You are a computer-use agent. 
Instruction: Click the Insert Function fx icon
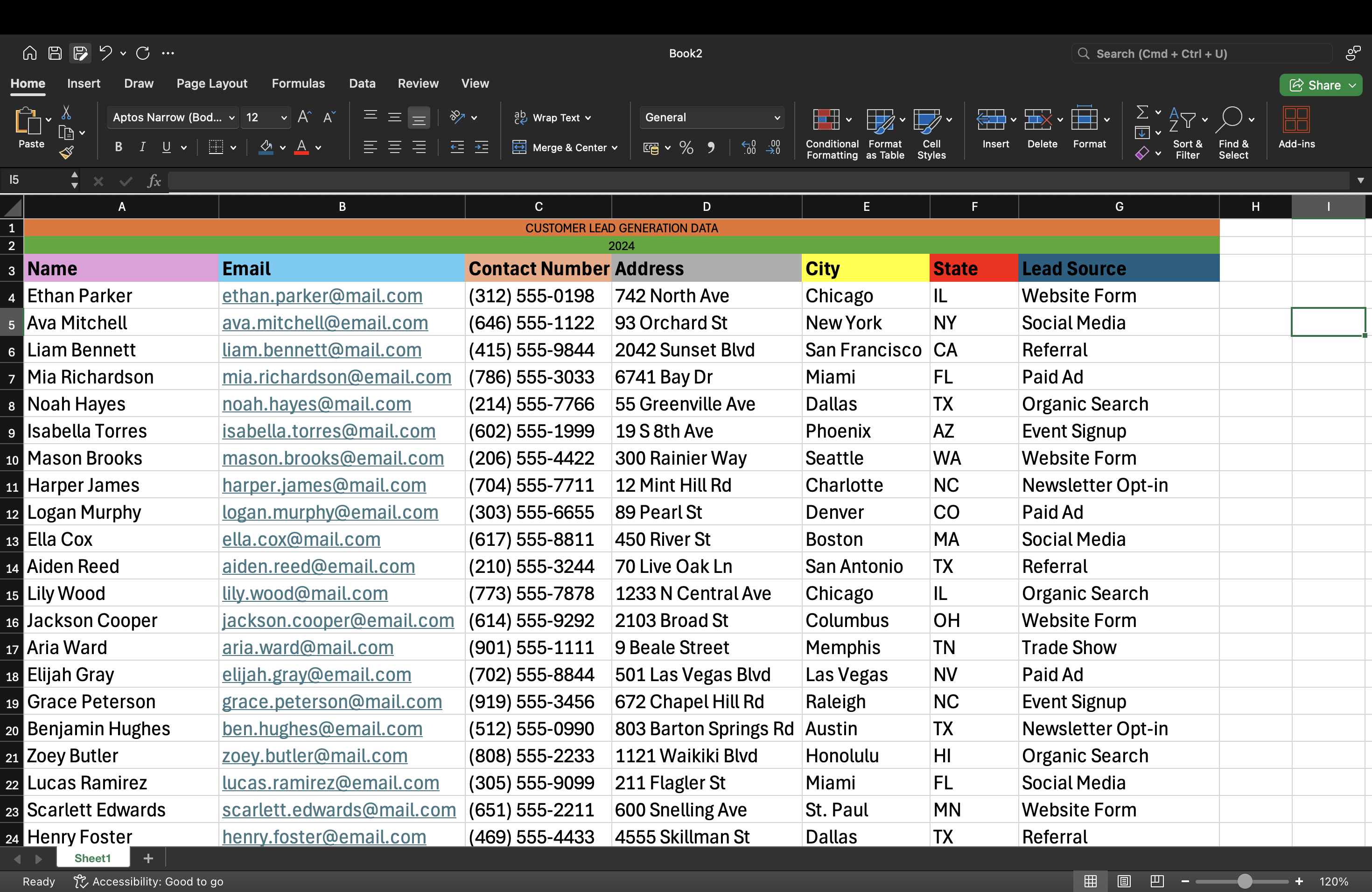coord(154,181)
